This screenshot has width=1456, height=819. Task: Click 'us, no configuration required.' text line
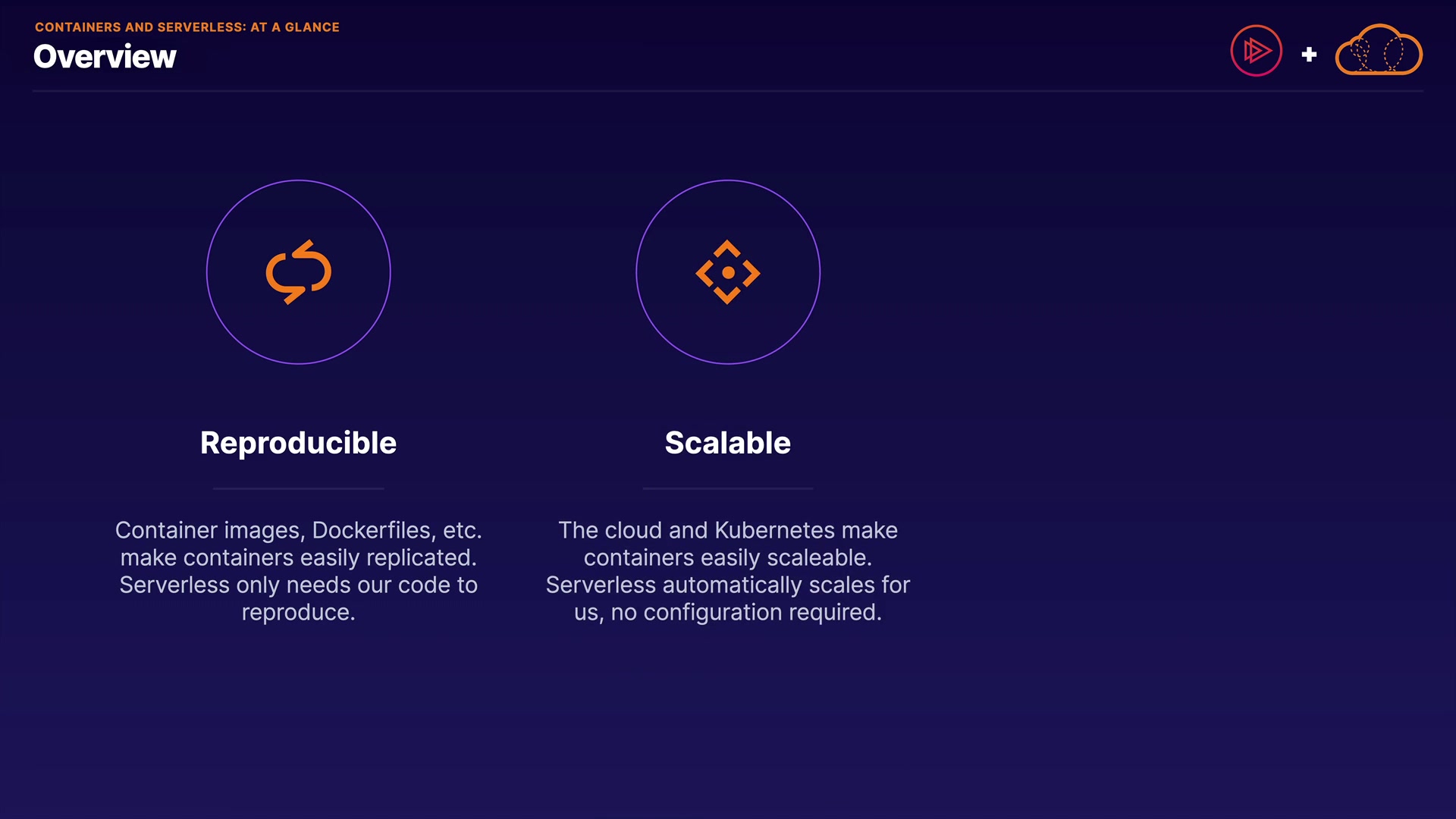[727, 612]
